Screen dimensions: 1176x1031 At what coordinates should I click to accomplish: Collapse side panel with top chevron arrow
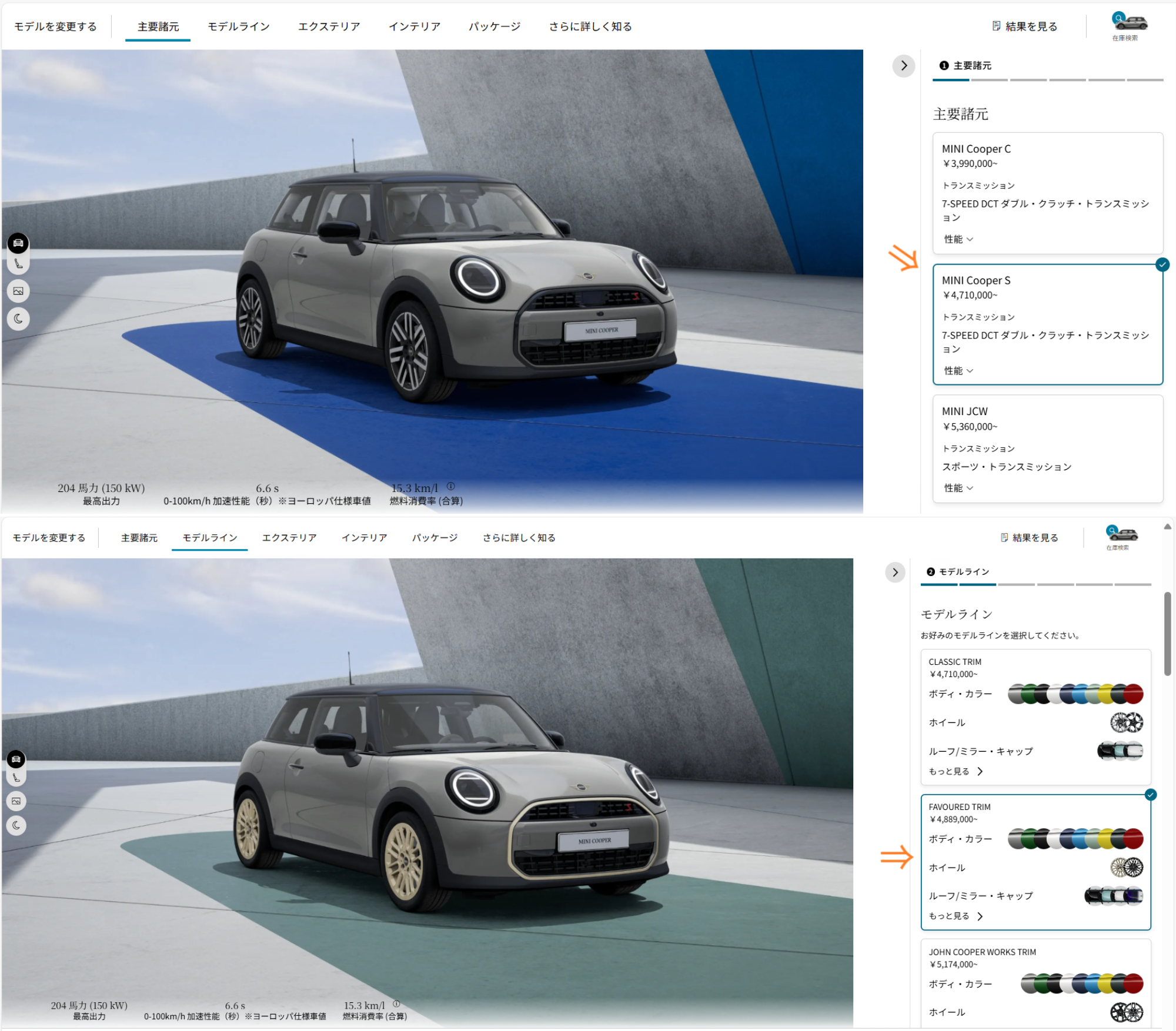pos(904,66)
